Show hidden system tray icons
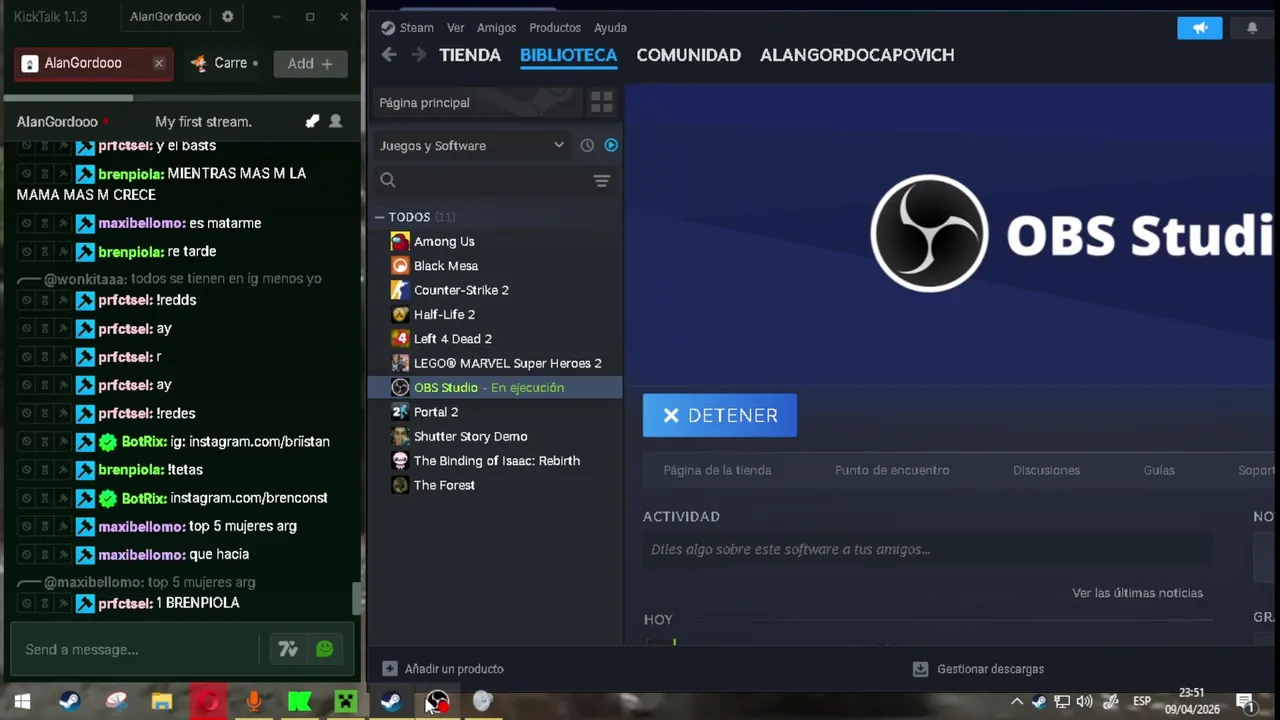The width and height of the screenshot is (1280, 720). click(x=1017, y=702)
